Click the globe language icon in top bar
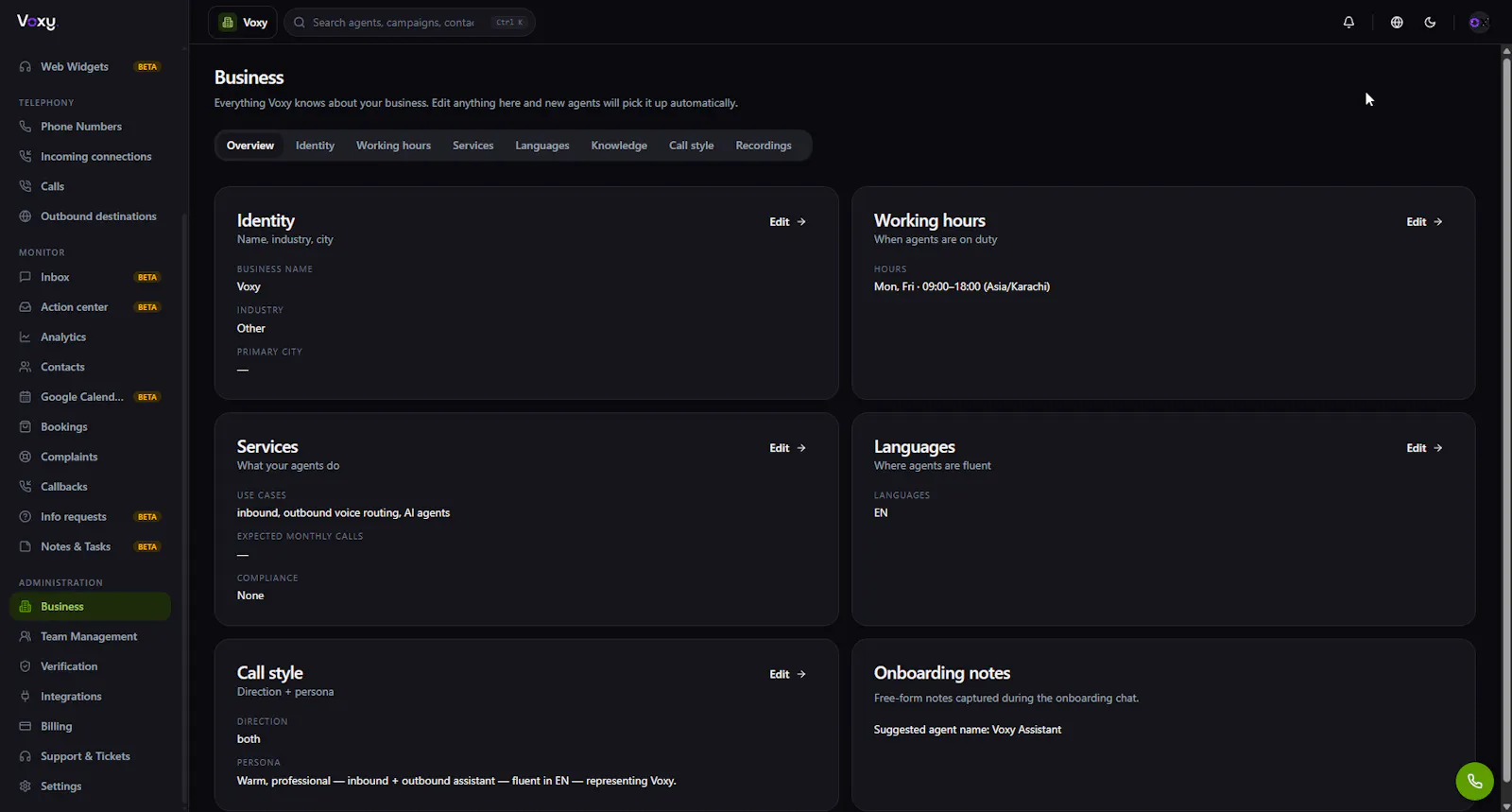The height and width of the screenshot is (812, 1512). [1397, 23]
